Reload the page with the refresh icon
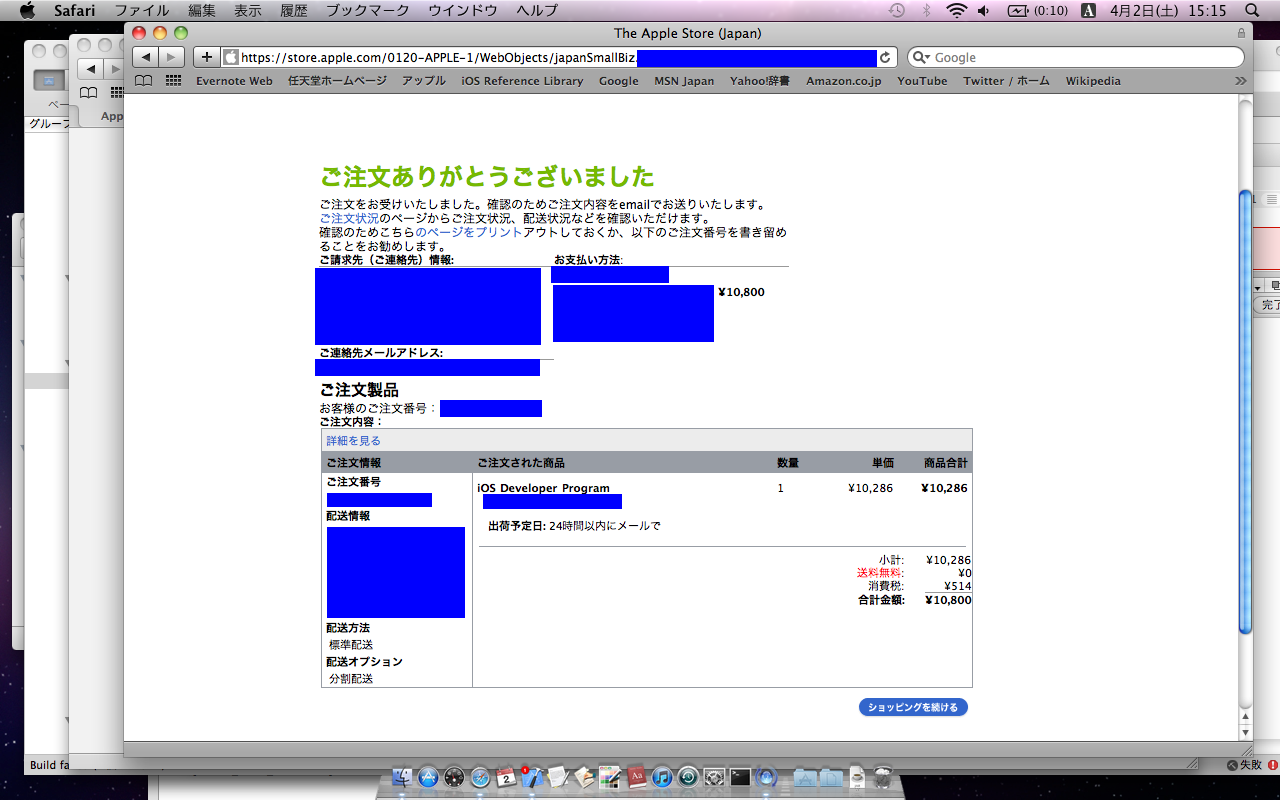This screenshot has width=1280, height=800. tap(885, 57)
